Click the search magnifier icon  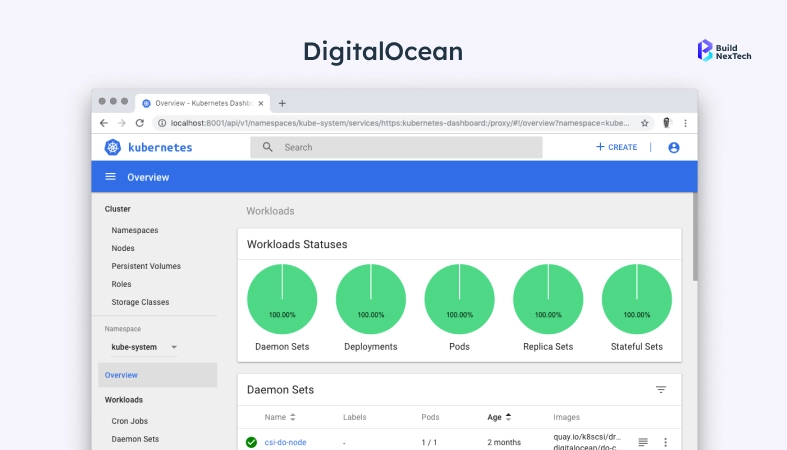tap(268, 147)
